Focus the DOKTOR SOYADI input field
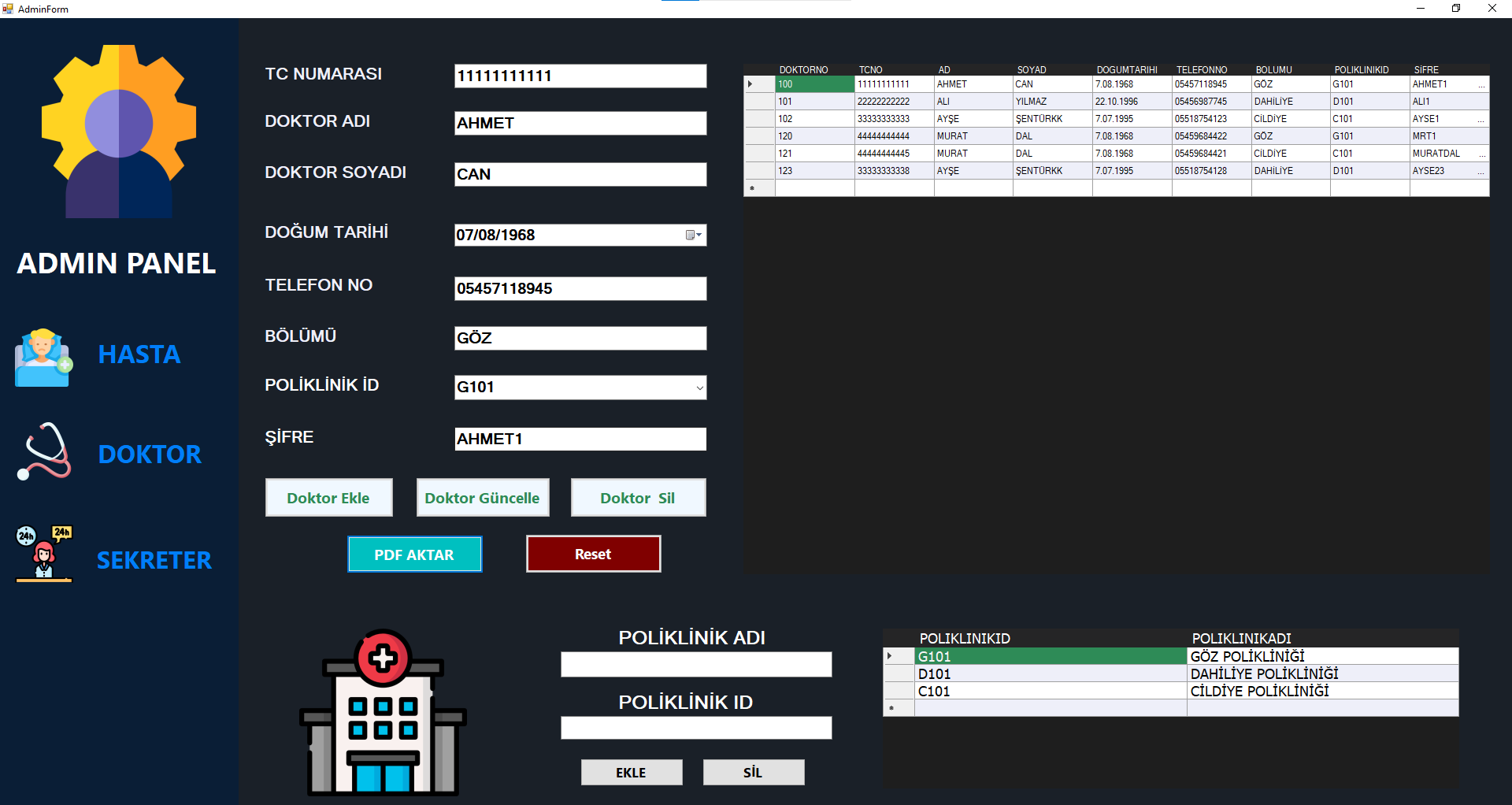Screen dimensions: 1512x805 tap(580, 174)
